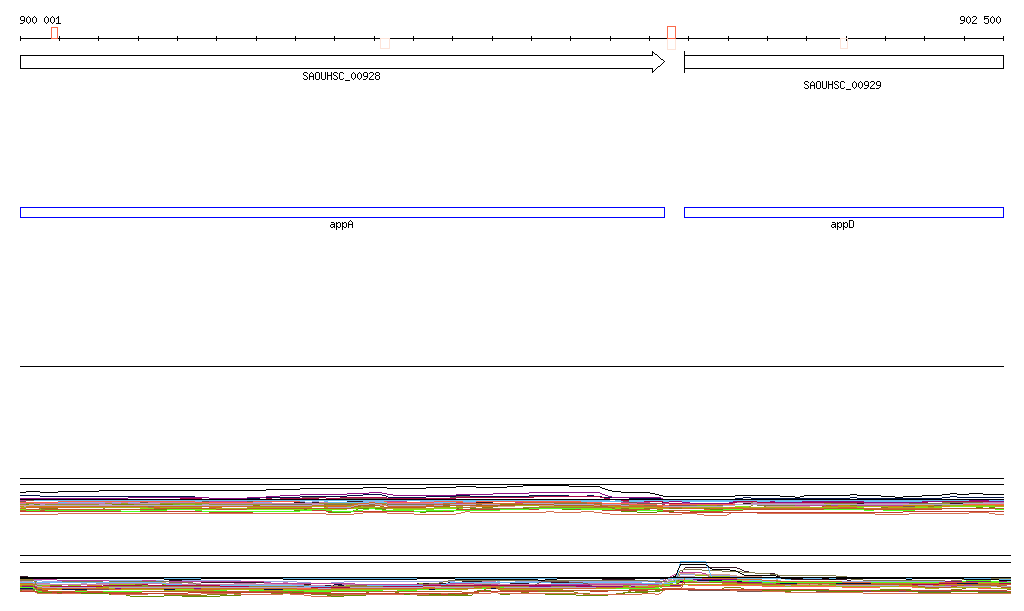Click the 900 001 start coordinate label
Screen dimensions: 1024x611
click(x=40, y=20)
